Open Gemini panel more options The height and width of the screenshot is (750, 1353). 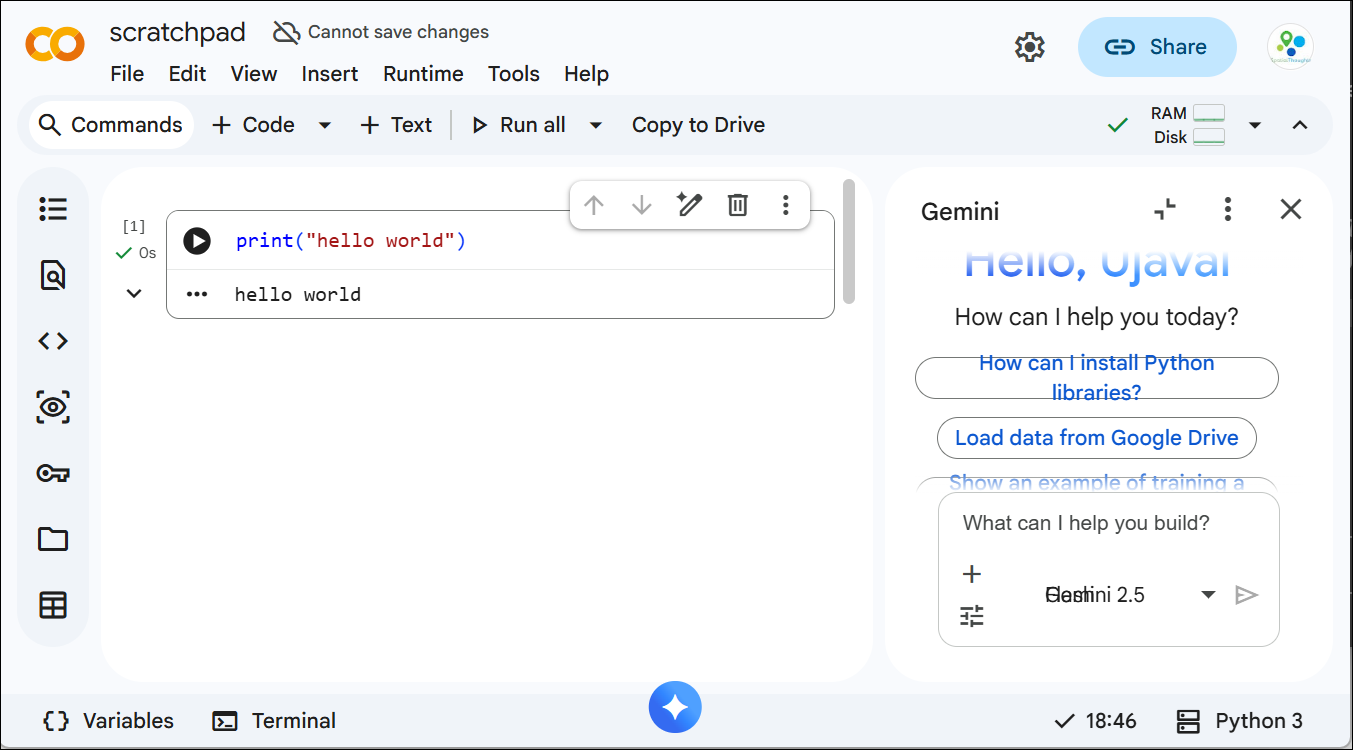pyautogui.click(x=1228, y=209)
